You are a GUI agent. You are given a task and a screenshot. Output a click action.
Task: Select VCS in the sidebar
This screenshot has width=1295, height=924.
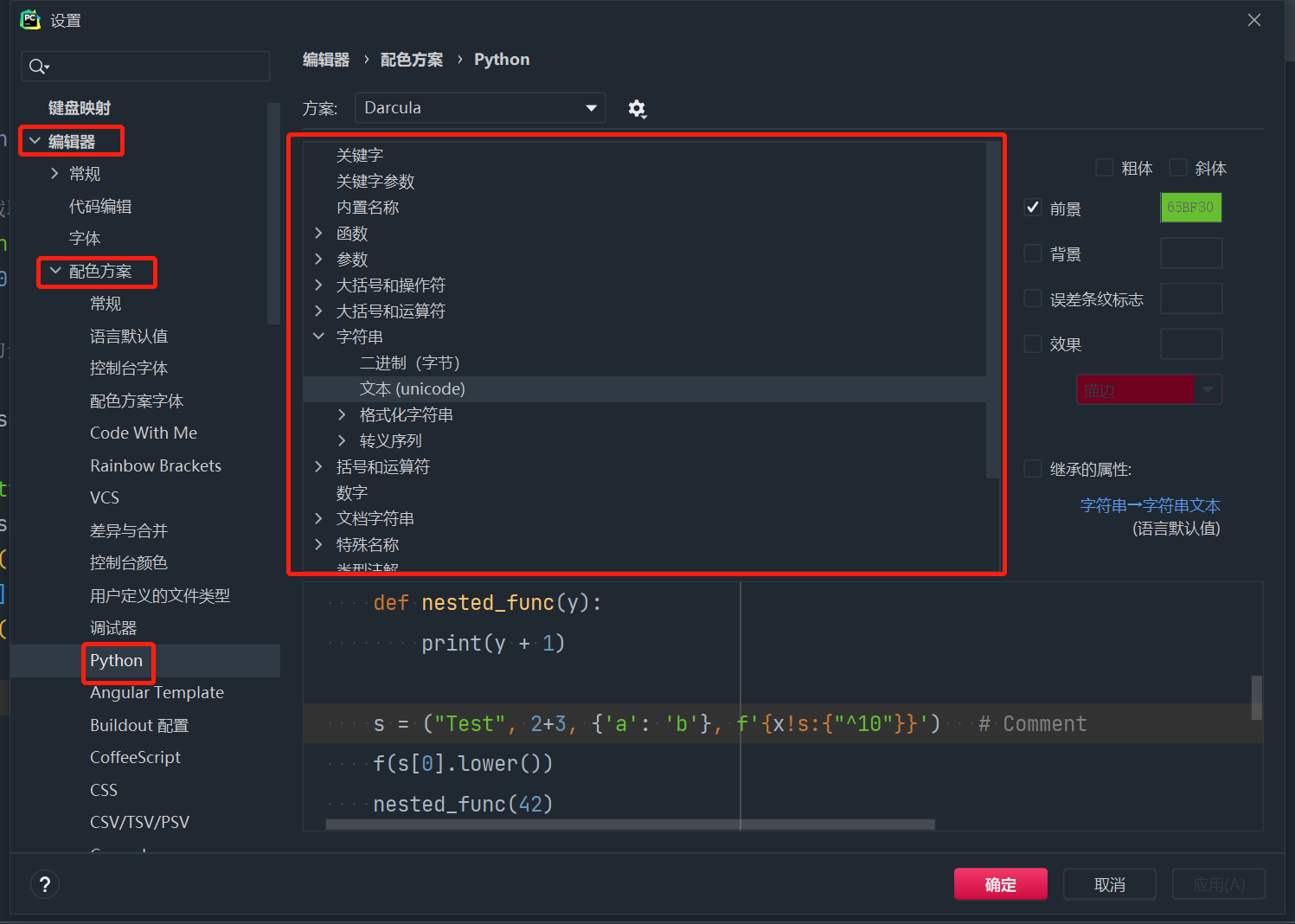[105, 497]
